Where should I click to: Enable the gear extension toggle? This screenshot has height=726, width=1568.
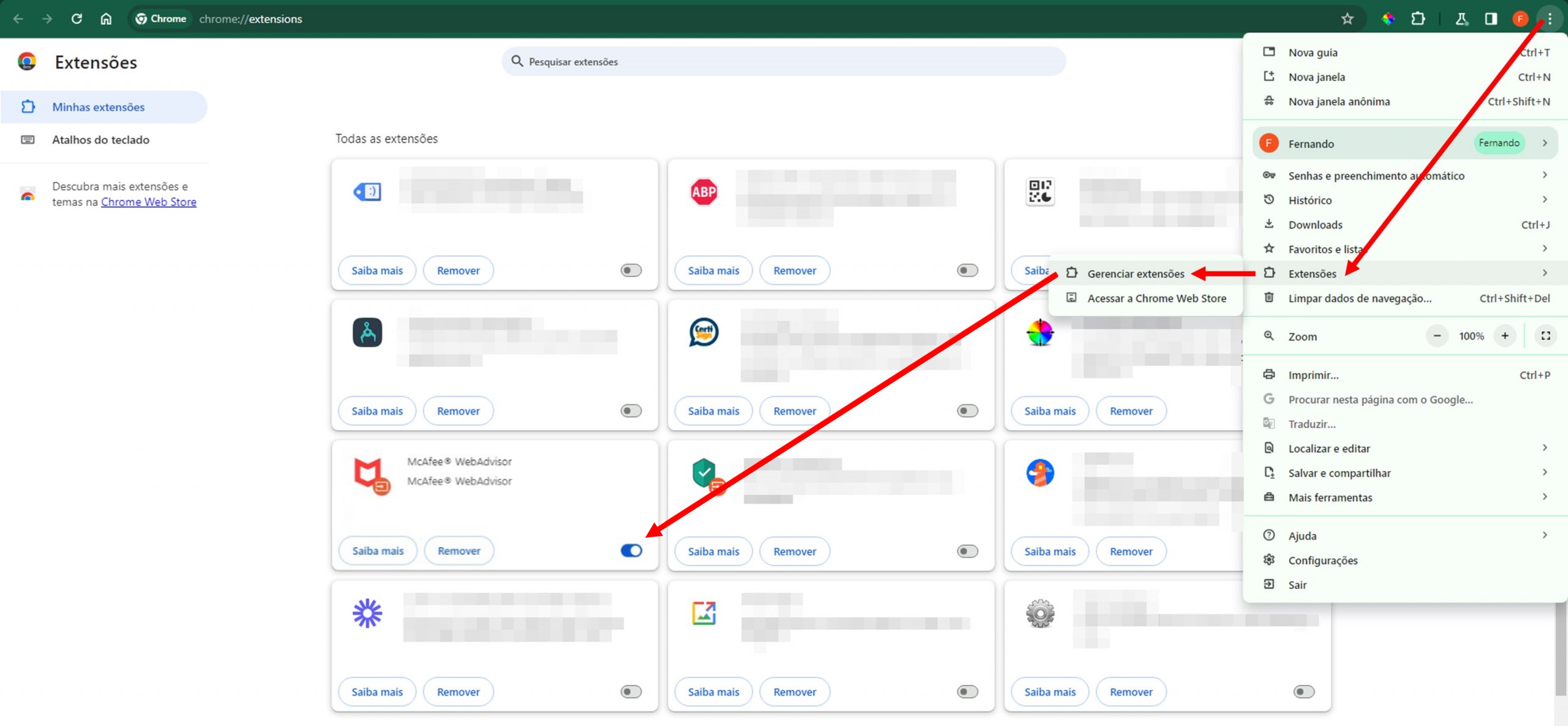1303,692
